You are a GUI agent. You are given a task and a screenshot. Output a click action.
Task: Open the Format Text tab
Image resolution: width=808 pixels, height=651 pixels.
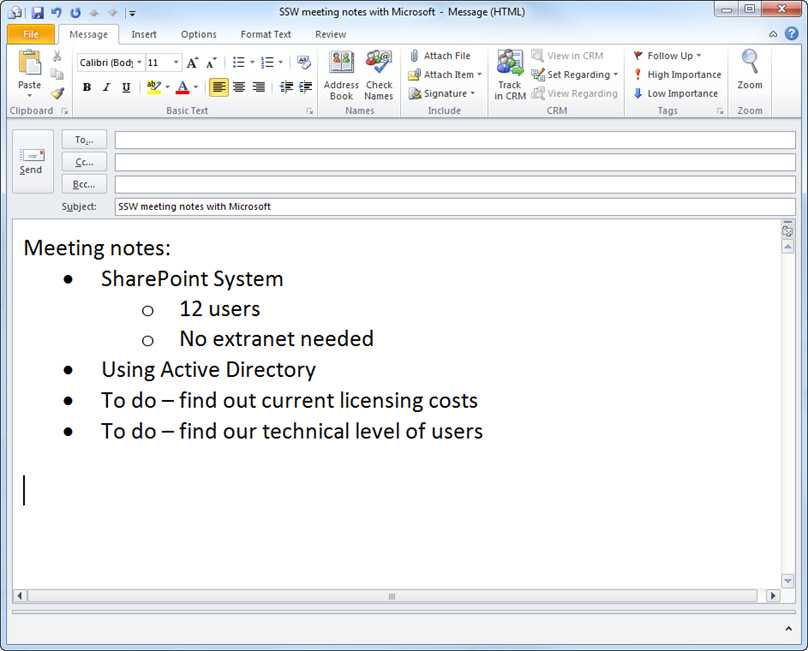pos(265,34)
